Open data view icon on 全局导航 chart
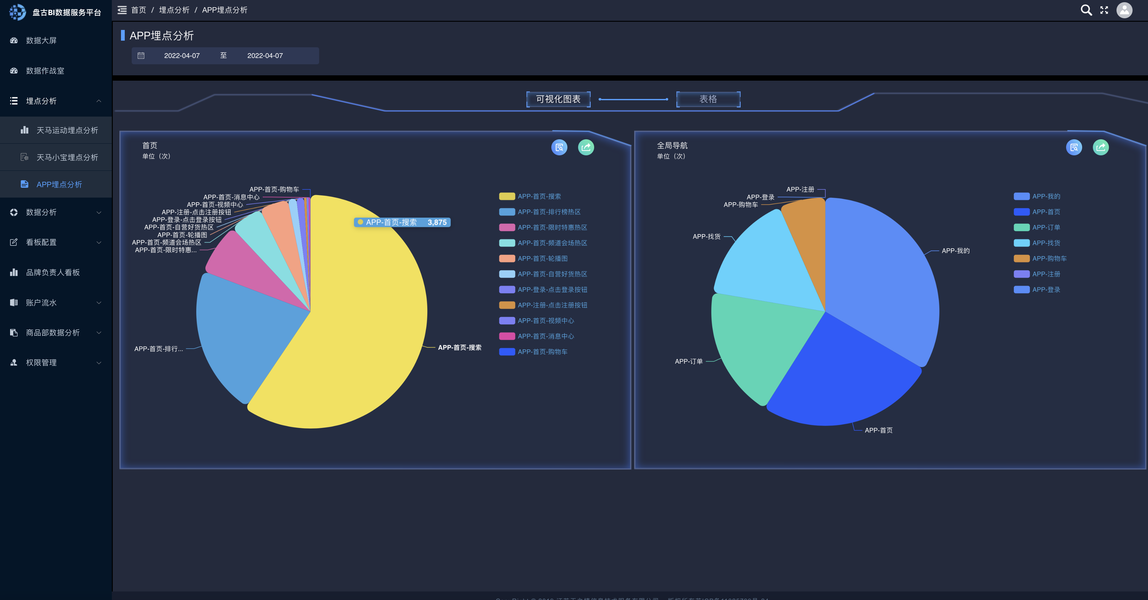This screenshot has width=1148, height=600. (1074, 147)
